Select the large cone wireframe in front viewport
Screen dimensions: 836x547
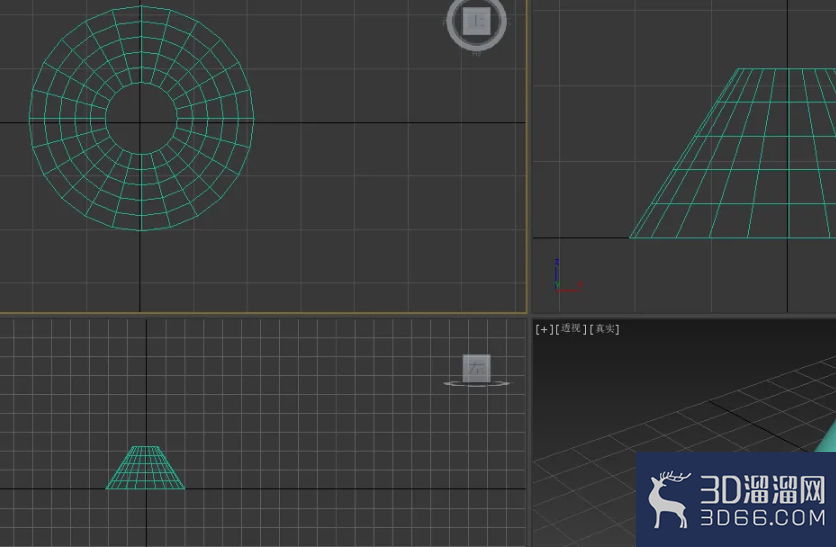(733, 153)
